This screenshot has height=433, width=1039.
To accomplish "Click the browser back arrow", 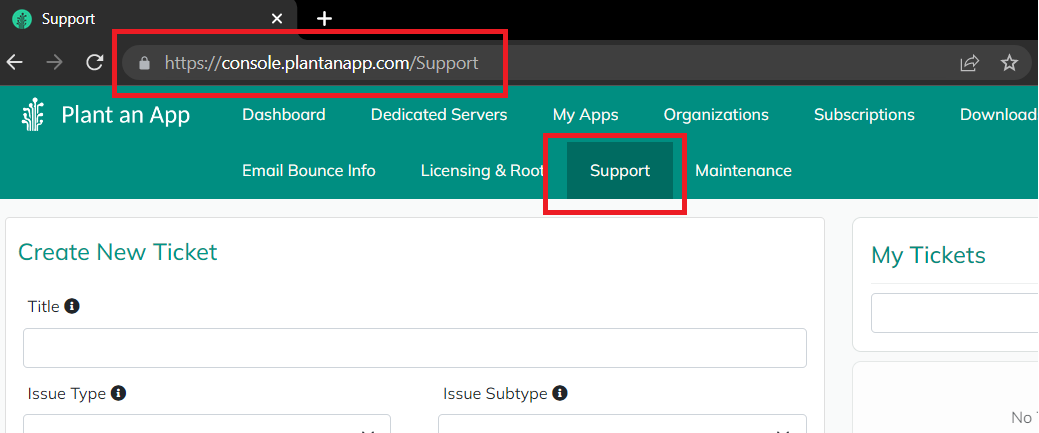I will (14, 63).
